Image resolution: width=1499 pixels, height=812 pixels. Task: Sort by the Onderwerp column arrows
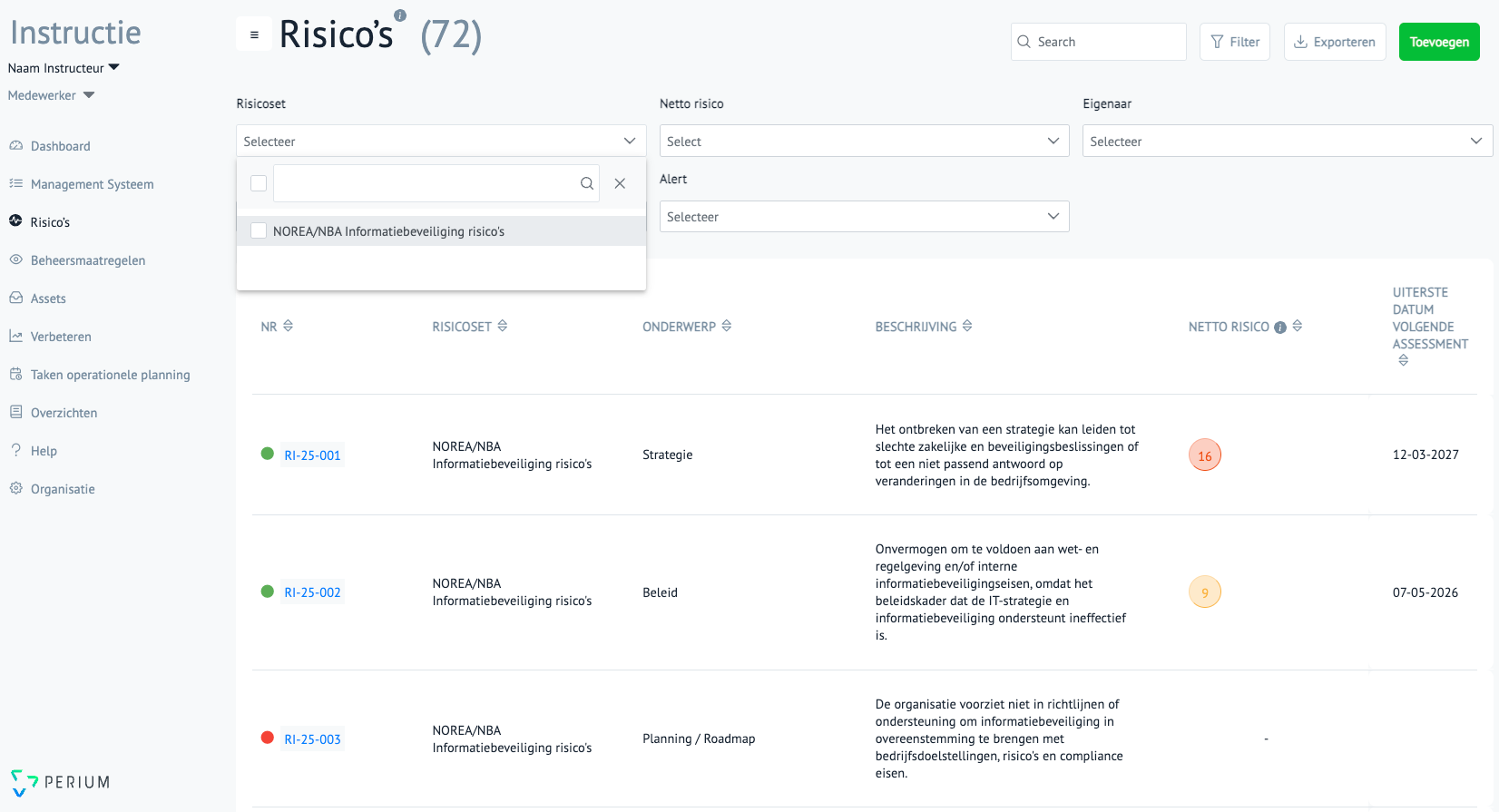(x=727, y=326)
